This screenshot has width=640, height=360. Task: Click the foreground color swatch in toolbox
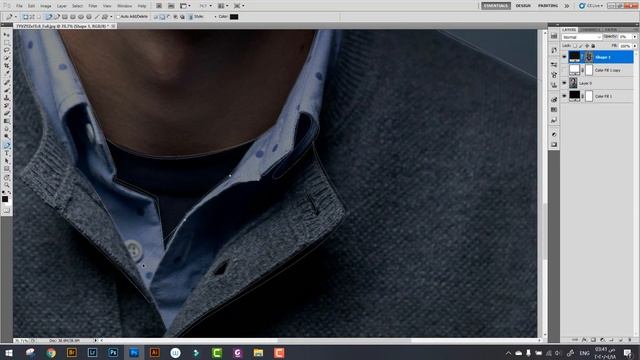point(5,199)
